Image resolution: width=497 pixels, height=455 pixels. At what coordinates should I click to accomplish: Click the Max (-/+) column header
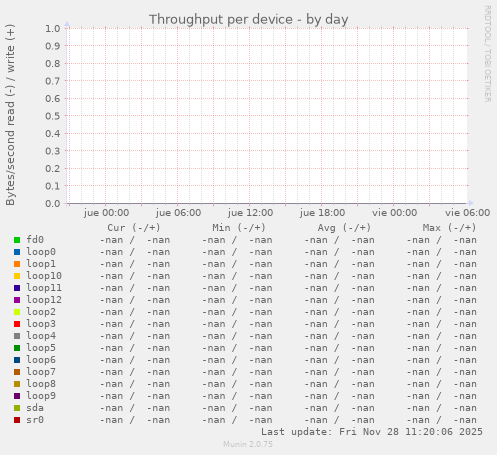[449, 228]
